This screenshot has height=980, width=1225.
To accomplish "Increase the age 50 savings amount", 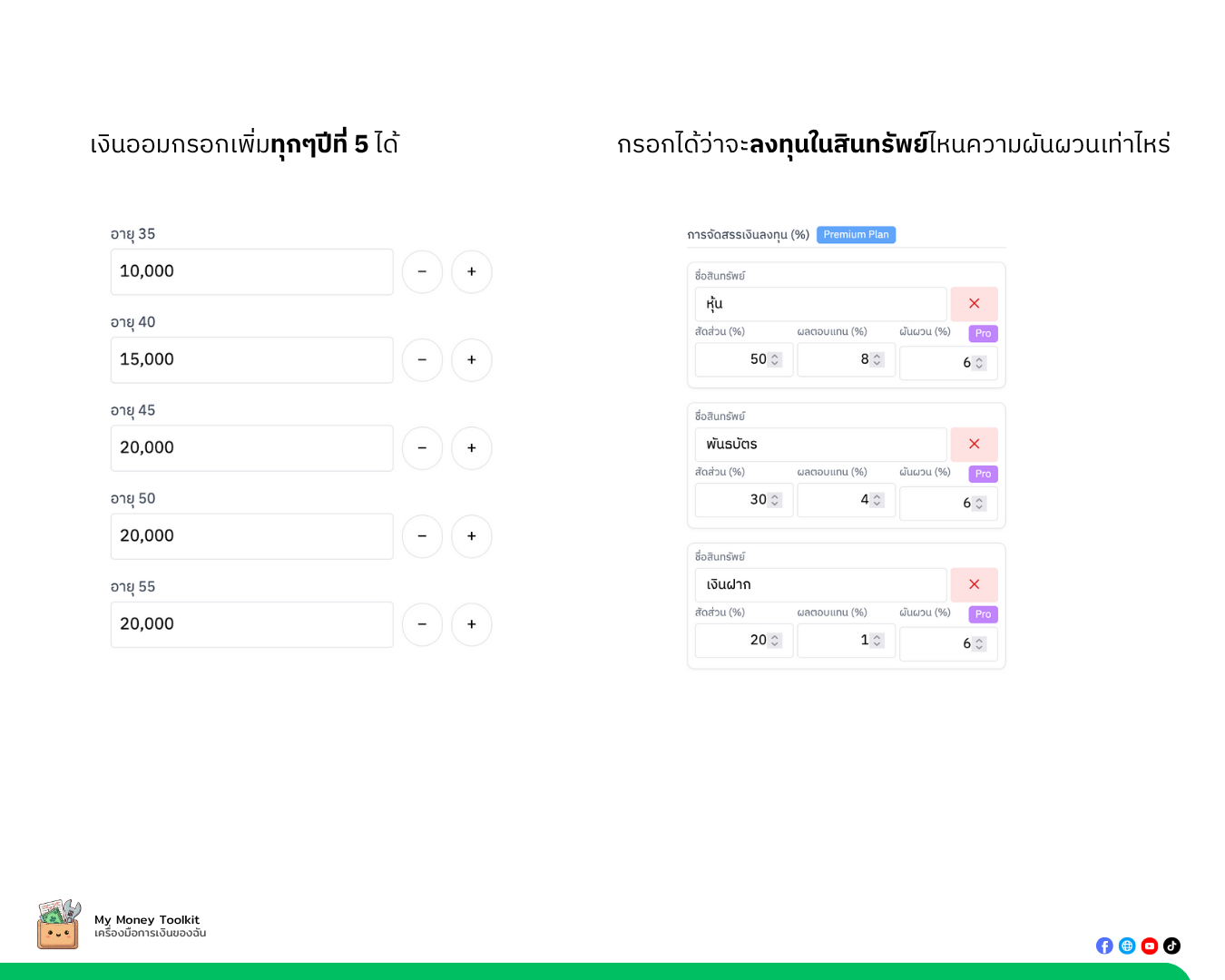I will tap(472, 536).
